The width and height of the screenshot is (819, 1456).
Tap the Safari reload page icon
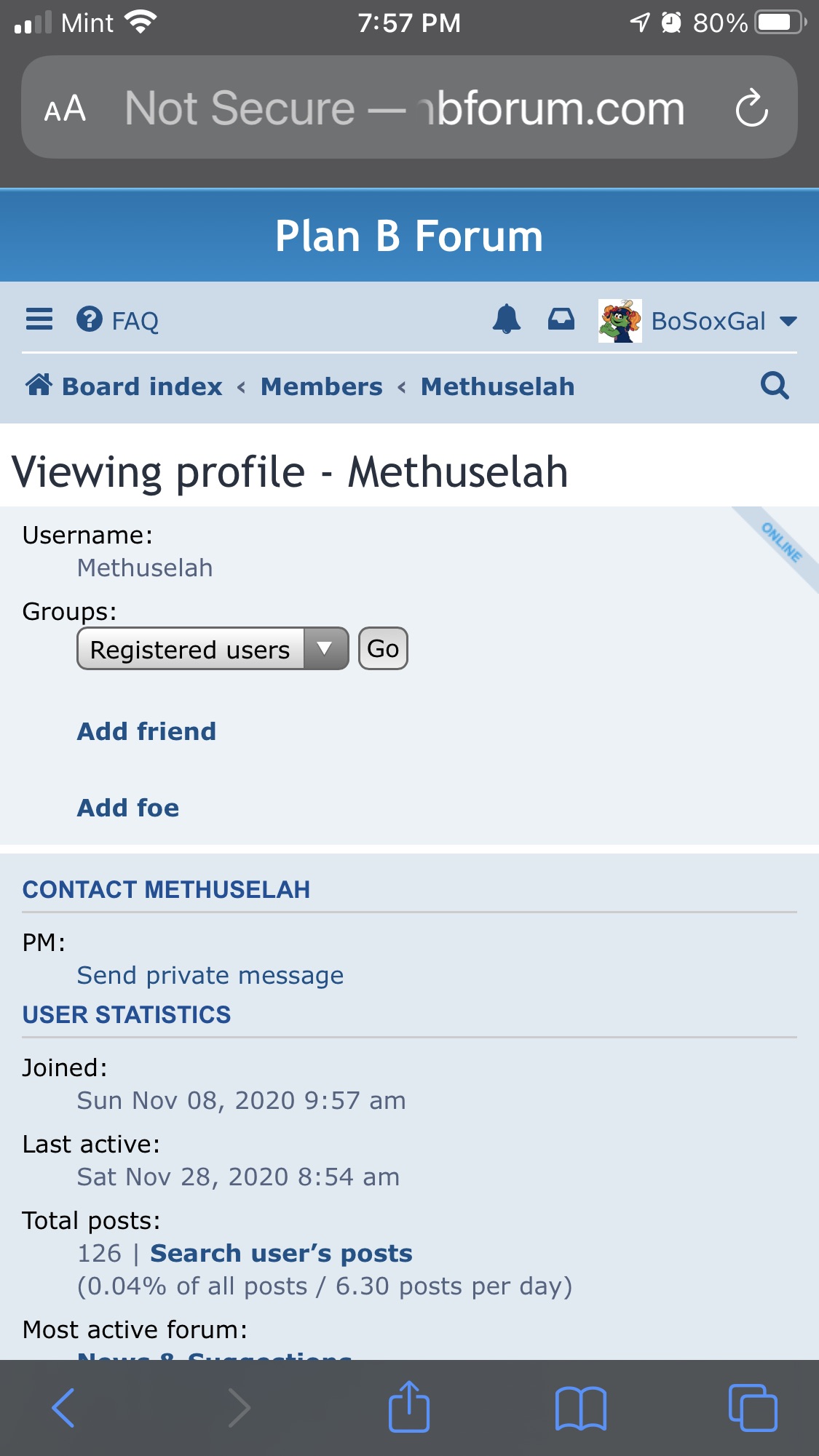pyautogui.click(x=751, y=108)
